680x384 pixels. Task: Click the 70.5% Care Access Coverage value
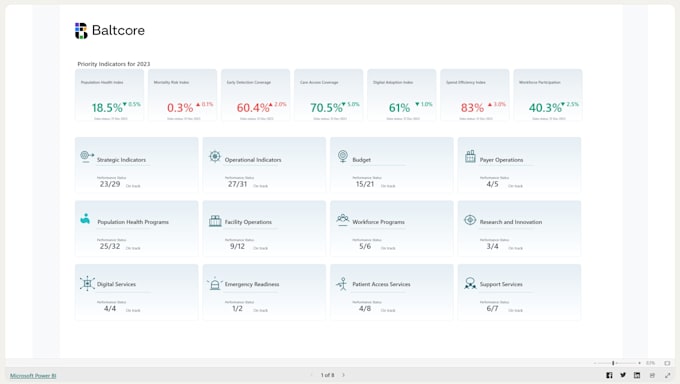[x=326, y=108]
